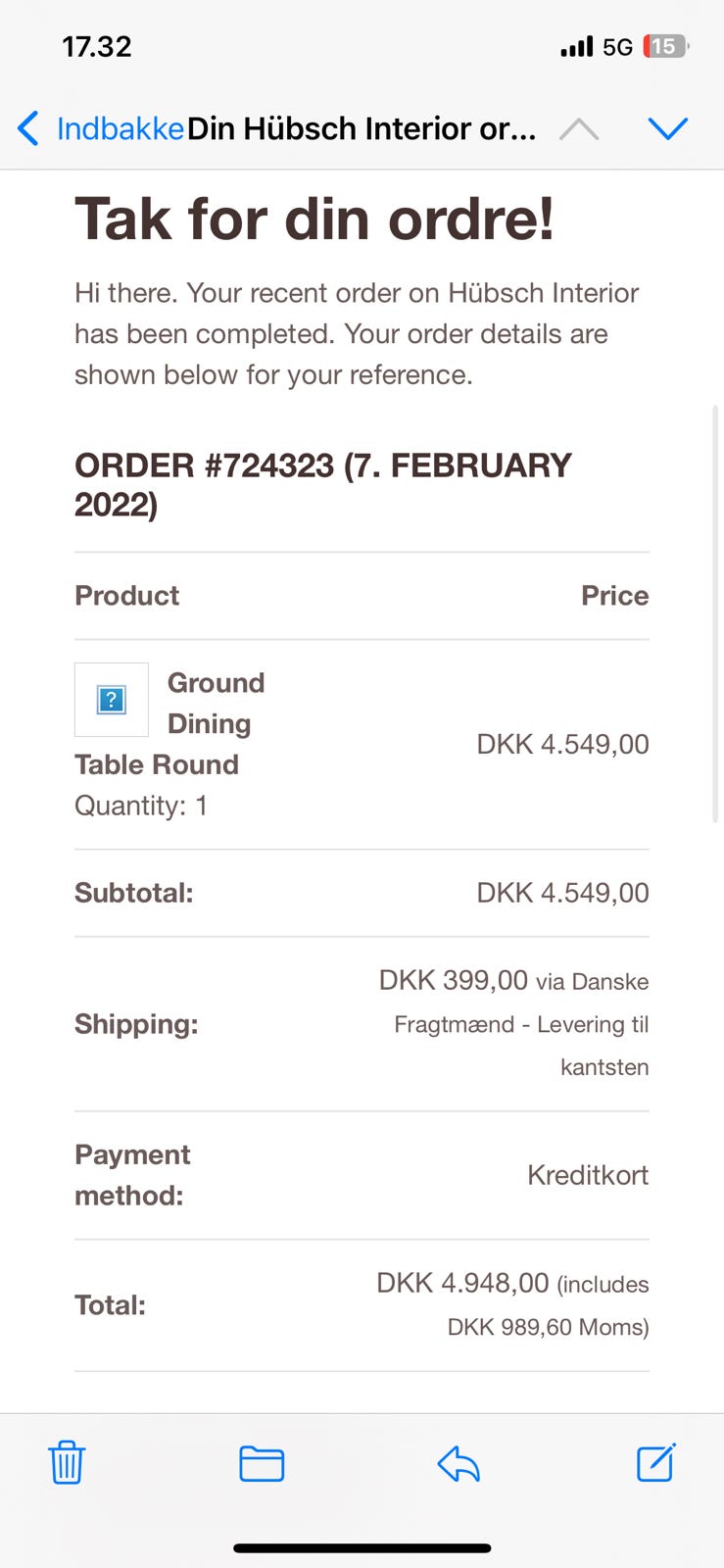Tap the email subject Din Hübsch Interior
This screenshot has height=1568, width=724.
[362, 128]
